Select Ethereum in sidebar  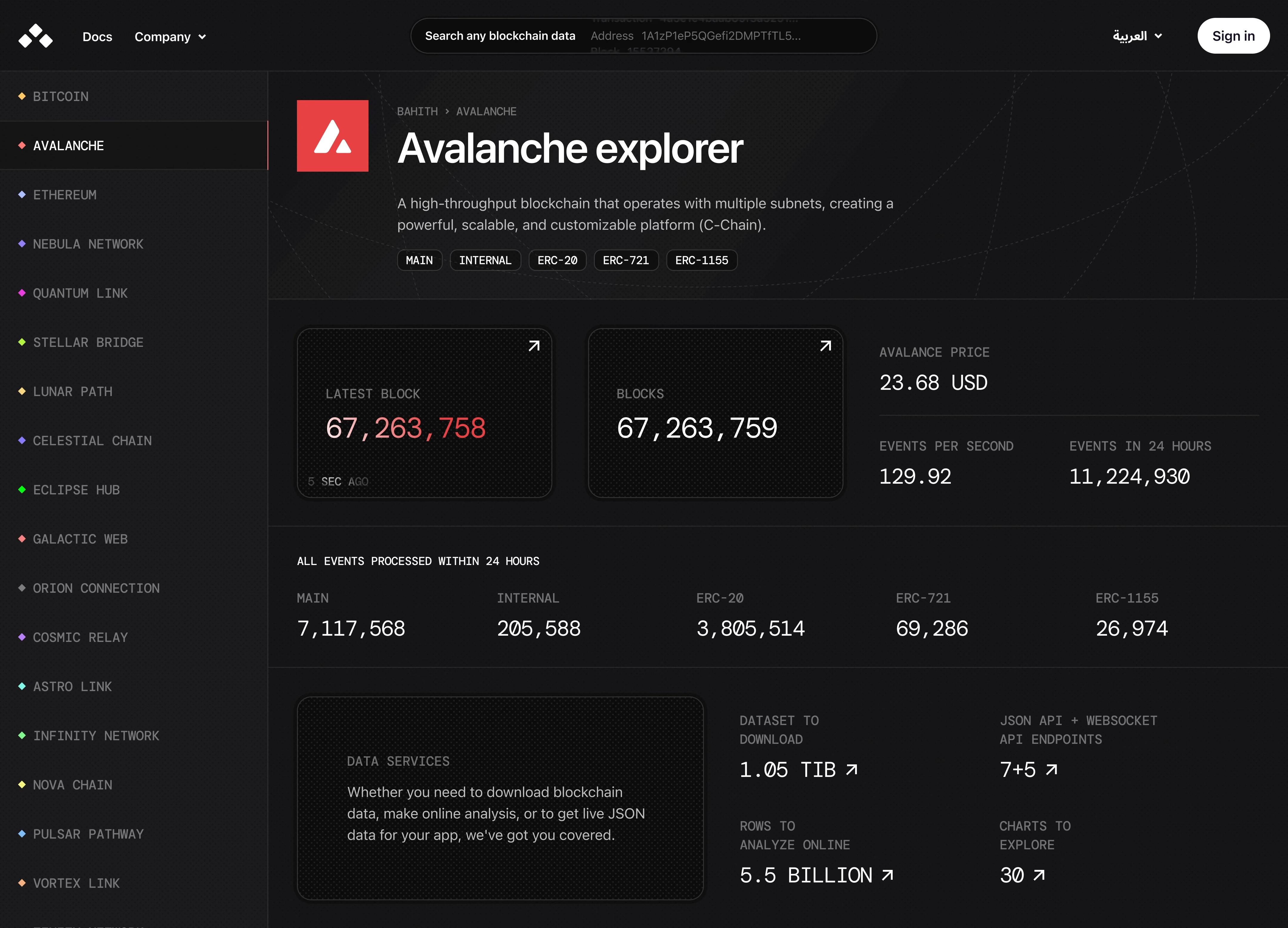coord(65,195)
